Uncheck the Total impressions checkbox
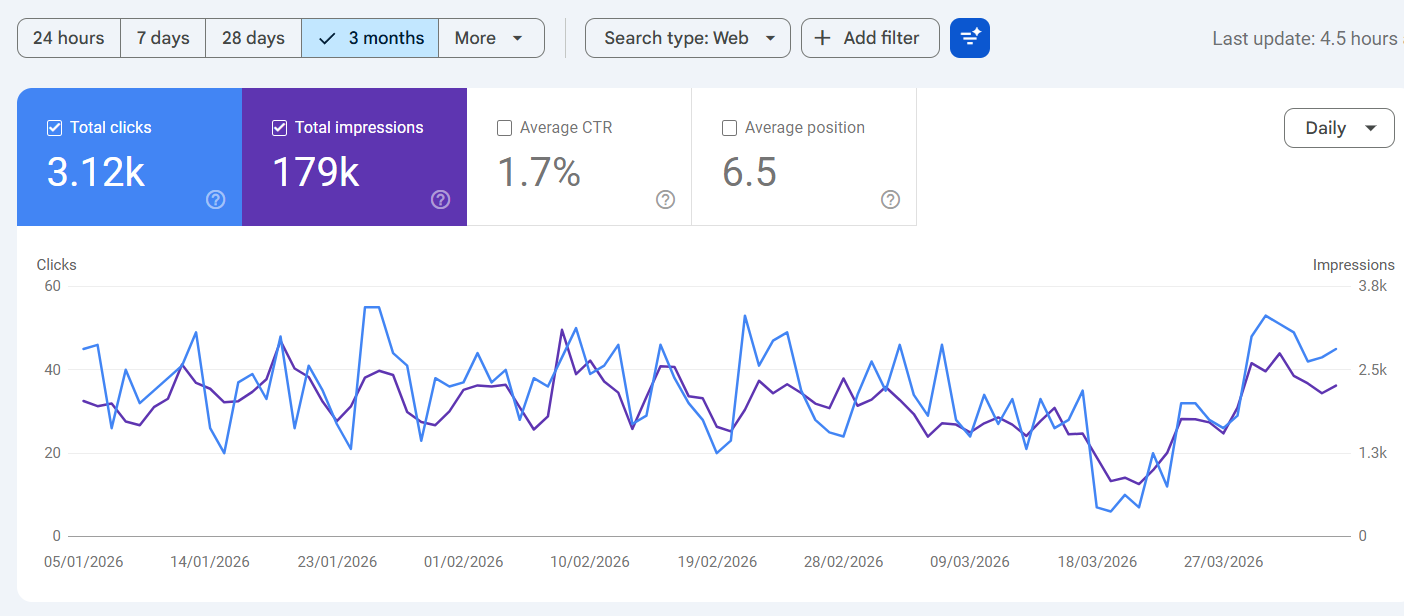The image size is (1404, 616). pyautogui.click(x=280, y=128)
